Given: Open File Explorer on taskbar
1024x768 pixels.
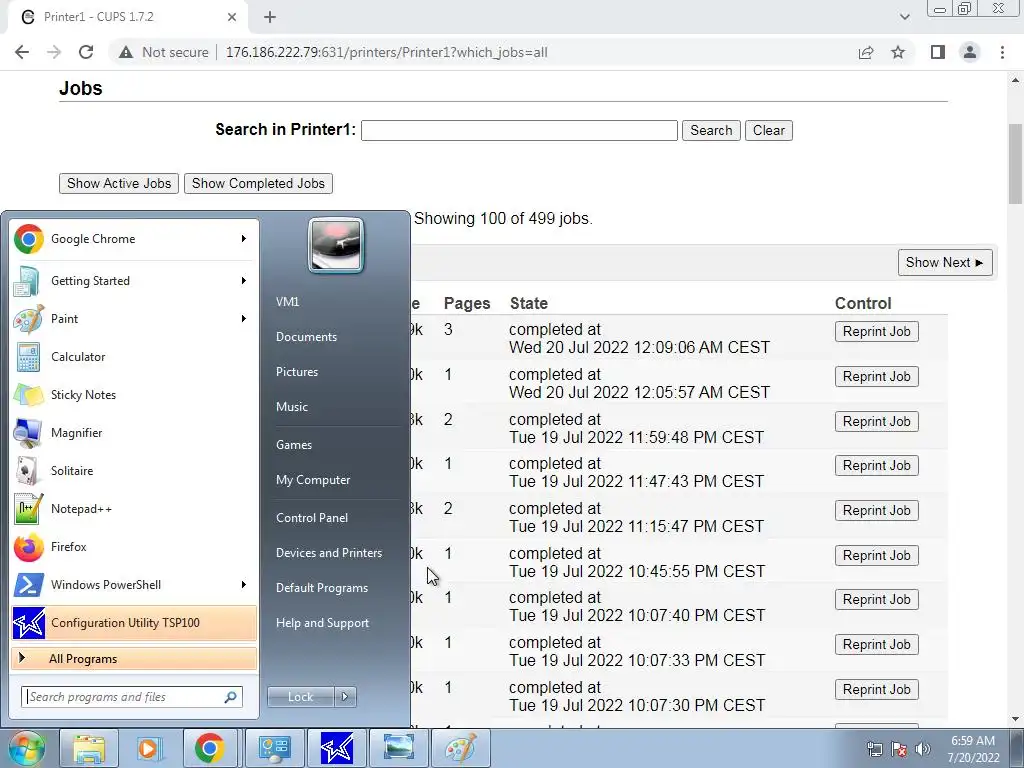Looking at the screenshot, I should pos(89,748).
